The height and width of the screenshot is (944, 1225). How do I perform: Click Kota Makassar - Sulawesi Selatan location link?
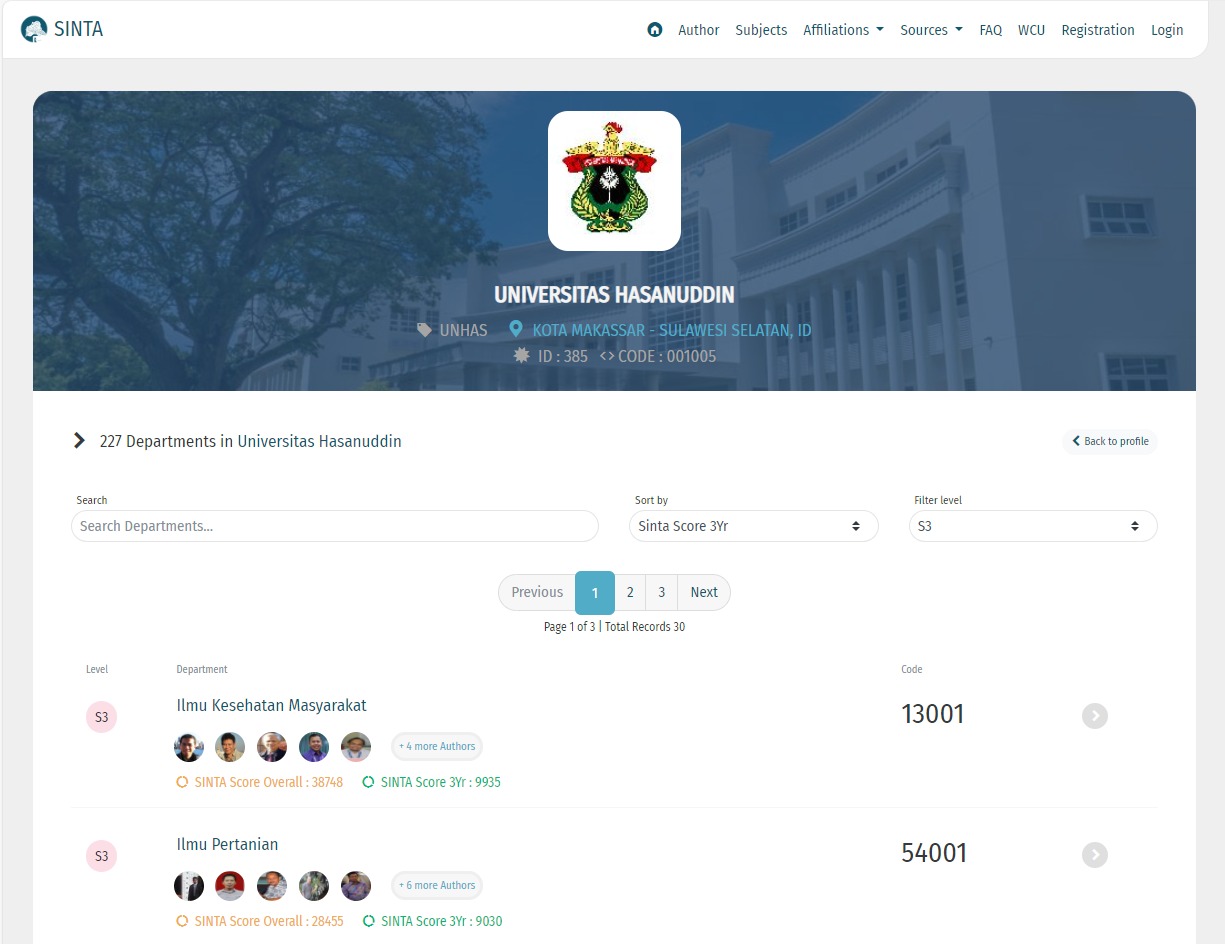[x=672, y=330]
